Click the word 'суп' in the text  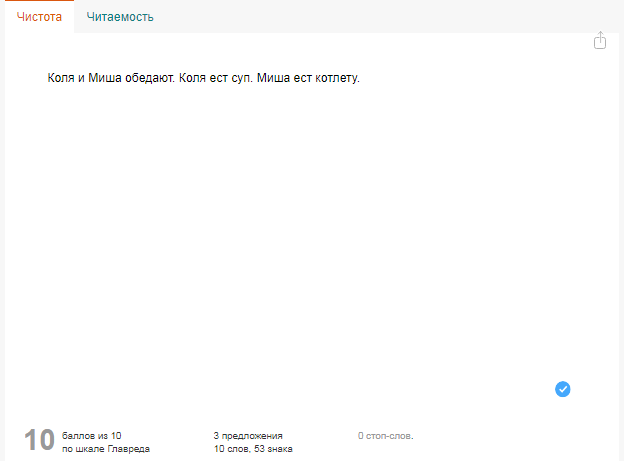(x=239, y=78)
